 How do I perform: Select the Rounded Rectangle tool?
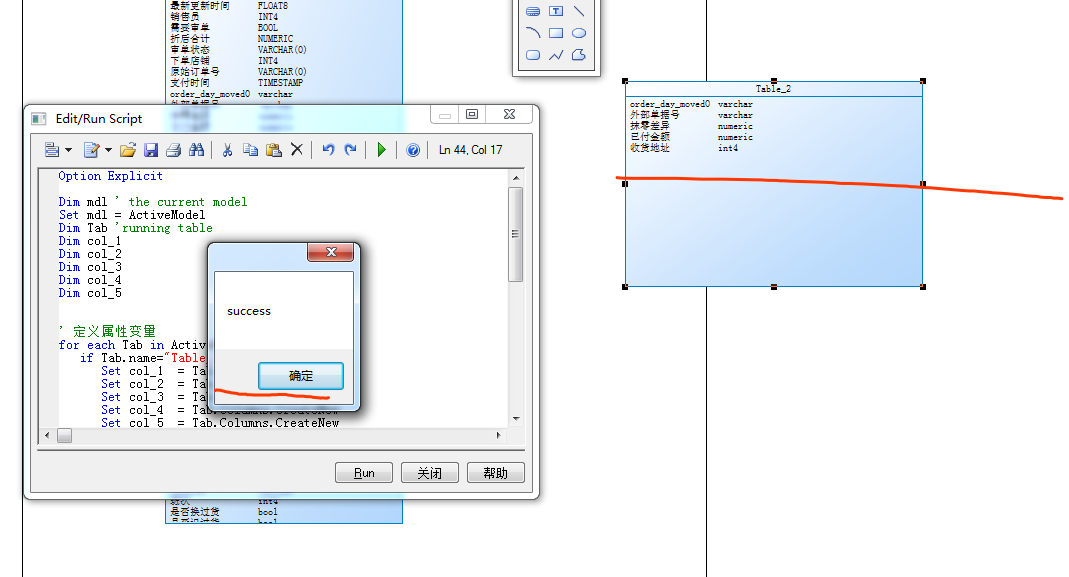point(533,54)
